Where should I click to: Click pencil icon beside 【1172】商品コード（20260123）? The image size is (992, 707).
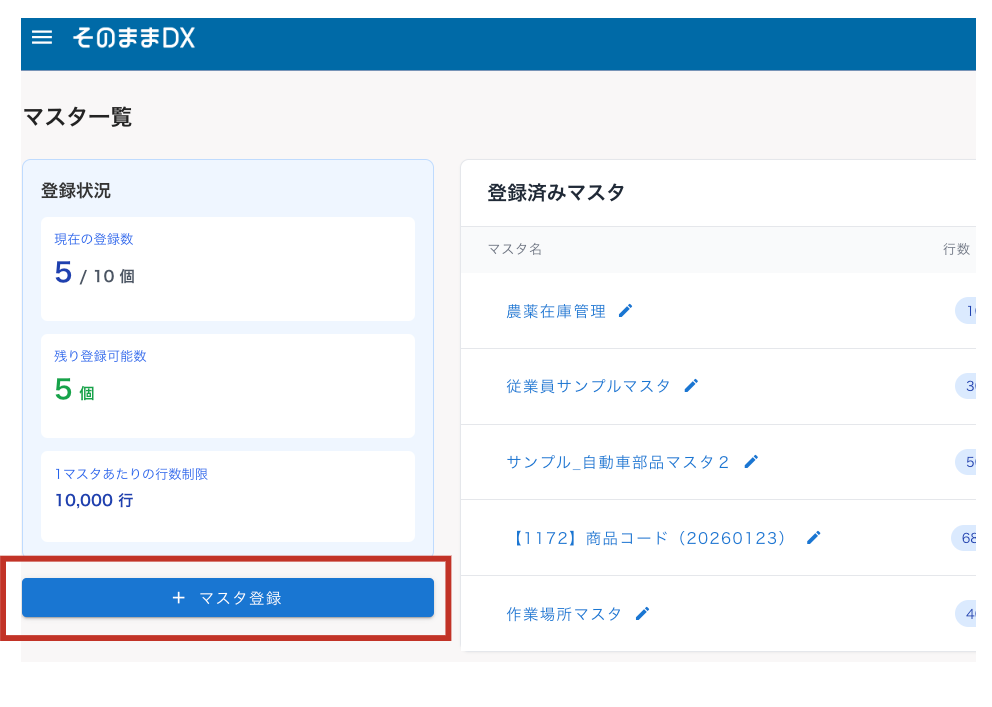point(813,537)
